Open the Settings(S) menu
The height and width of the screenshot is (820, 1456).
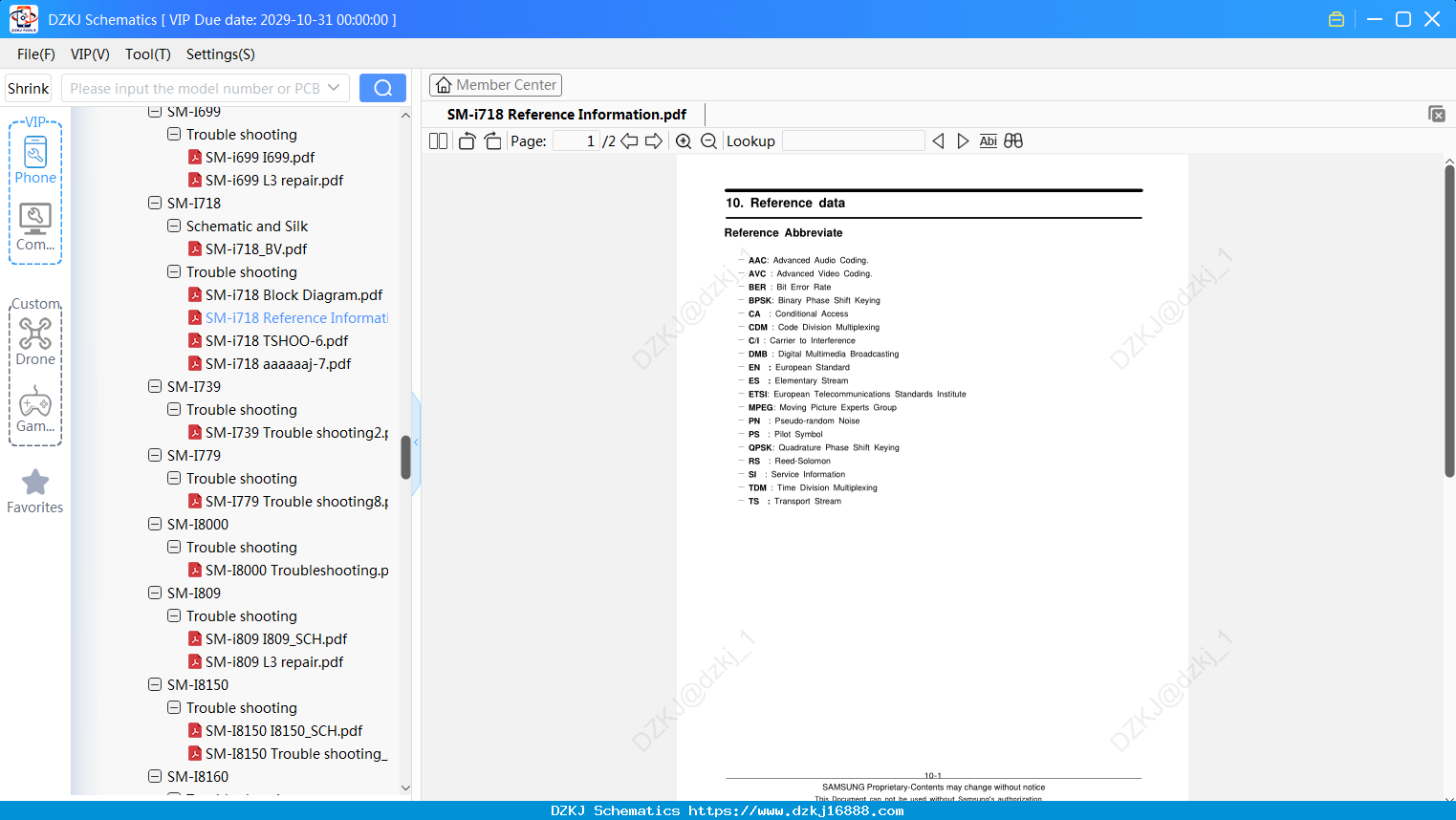coord(221,54)
